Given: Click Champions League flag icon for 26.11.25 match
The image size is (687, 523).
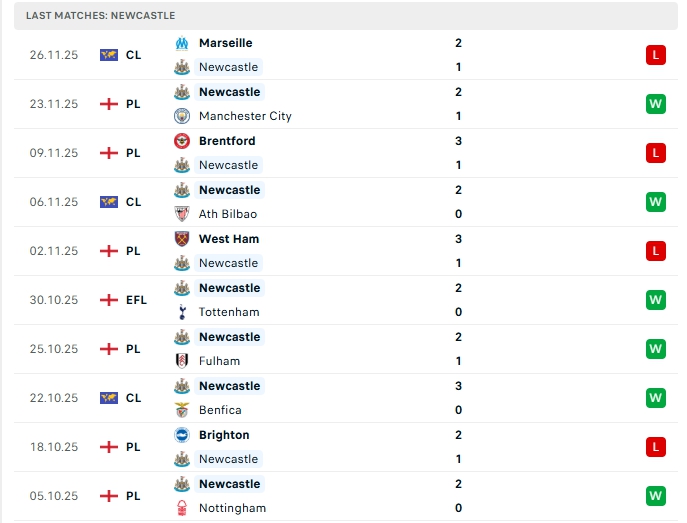Looking at the screenshot, I should pyautogui.click(x=109, y=55).
